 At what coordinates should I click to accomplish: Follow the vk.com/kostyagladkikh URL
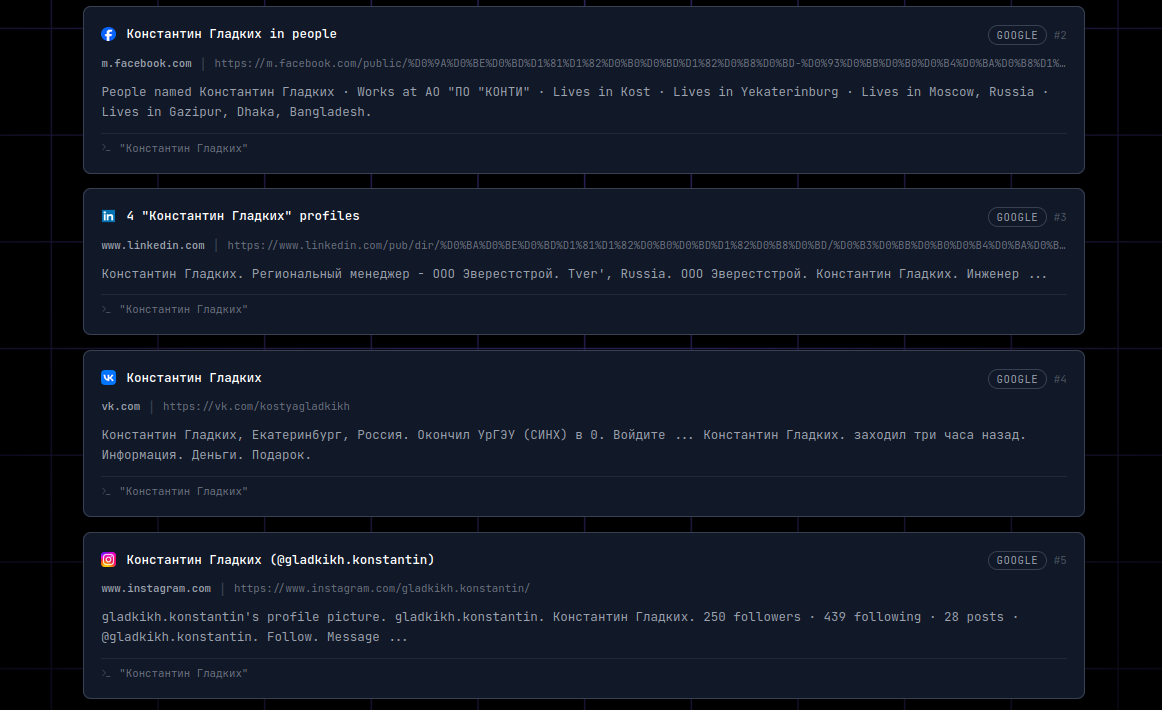point(256,407)
